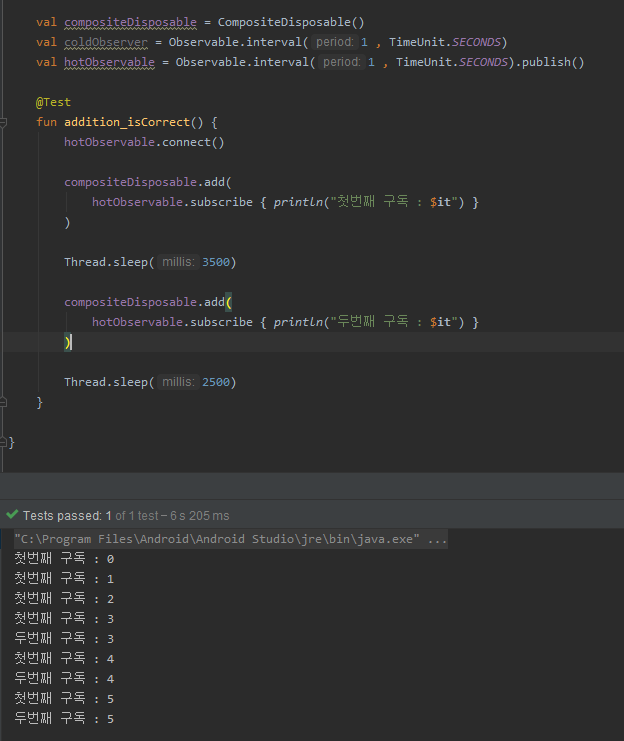Click the function end fold marker

[3, 403]
